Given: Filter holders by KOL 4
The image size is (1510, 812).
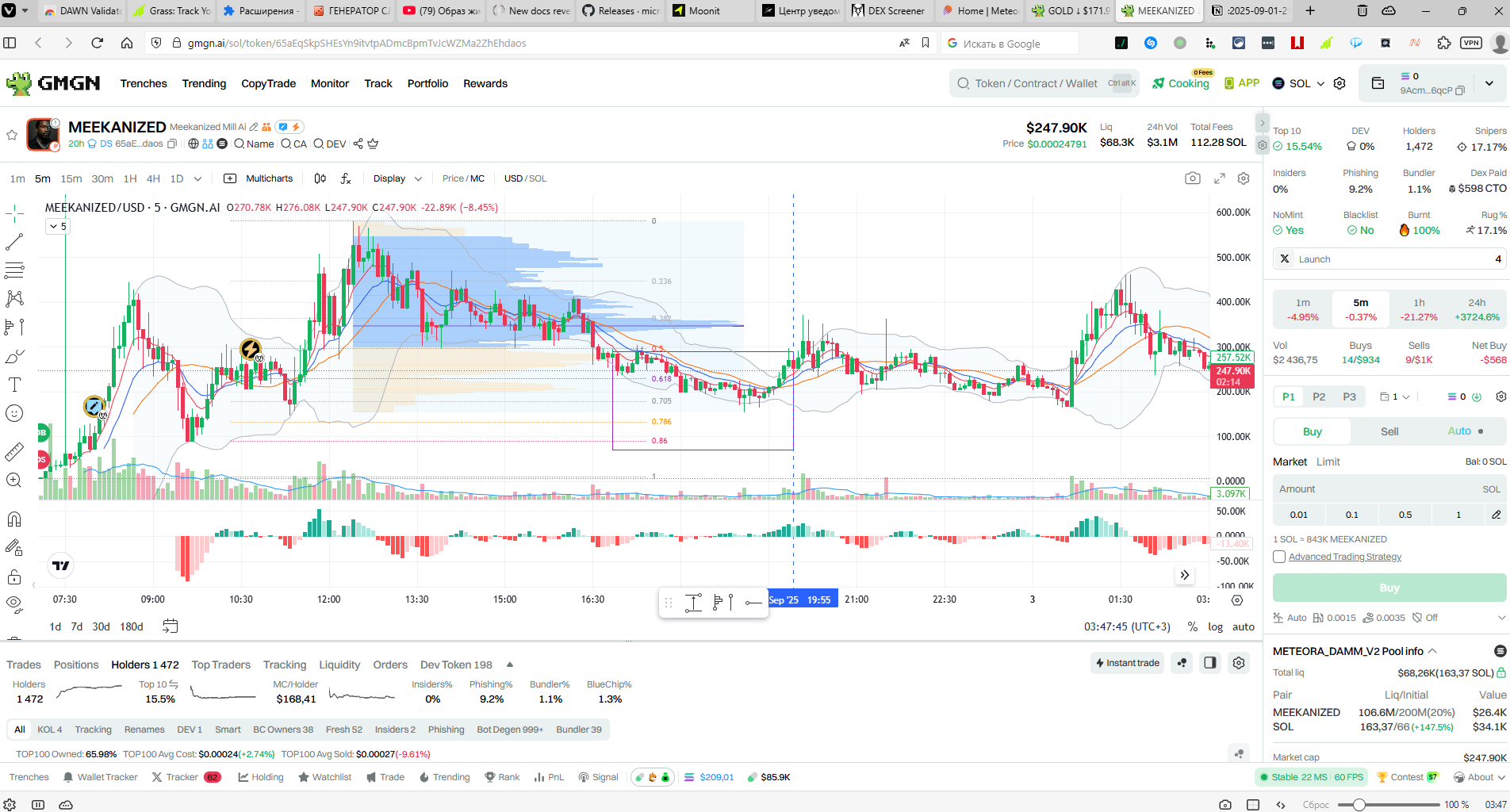Looking at the screenshot, I should 49,730.
